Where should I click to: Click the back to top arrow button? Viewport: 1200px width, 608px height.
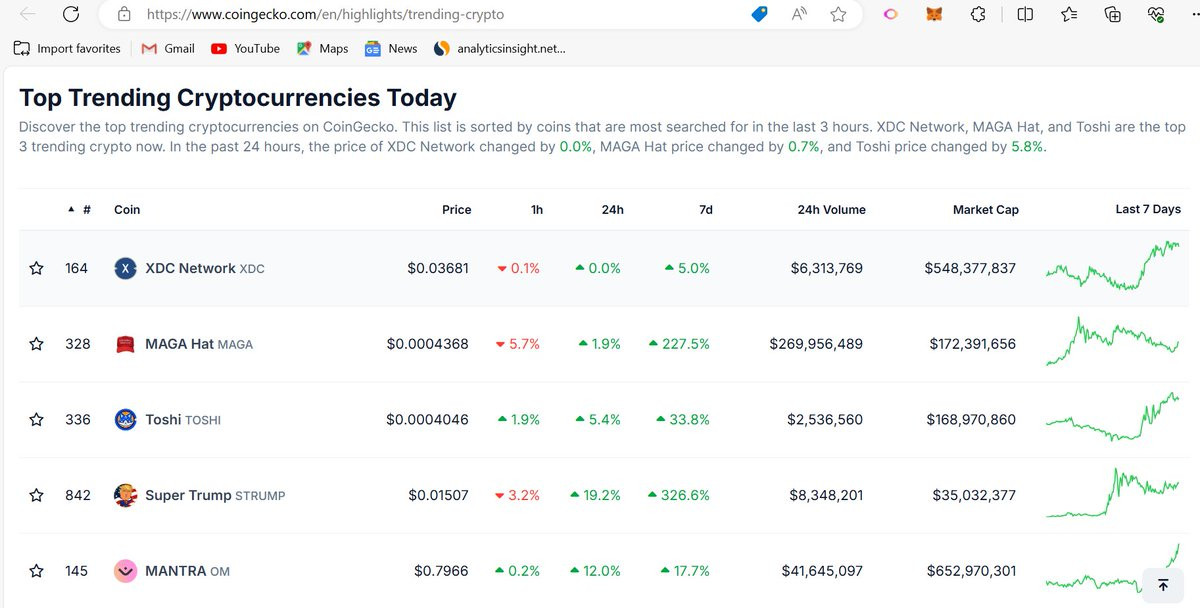[x=1163, y=584]
